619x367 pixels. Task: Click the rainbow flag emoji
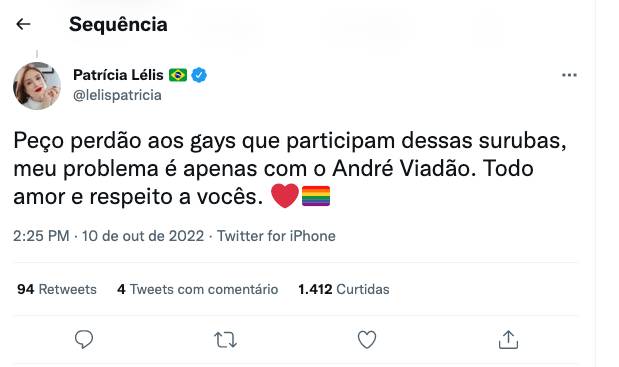click(316, 196)
